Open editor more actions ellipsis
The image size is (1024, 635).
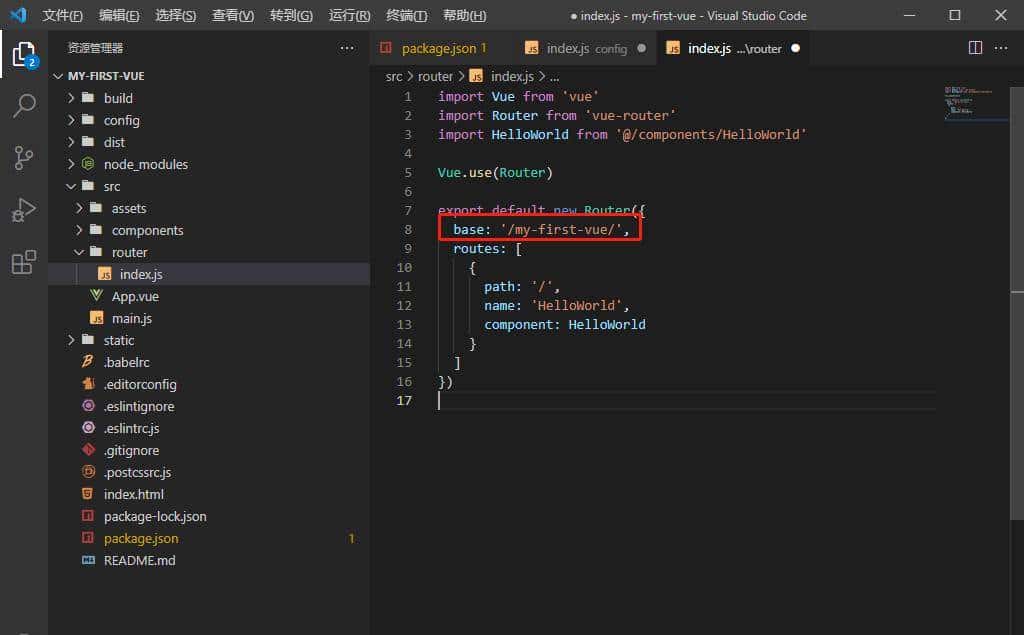(1003, 48)
